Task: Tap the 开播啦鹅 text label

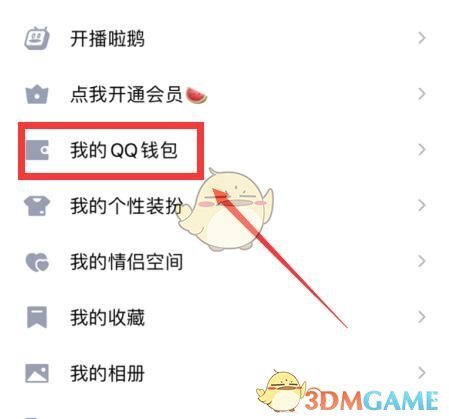Action: pyautogui.click(x=107, y=39)
